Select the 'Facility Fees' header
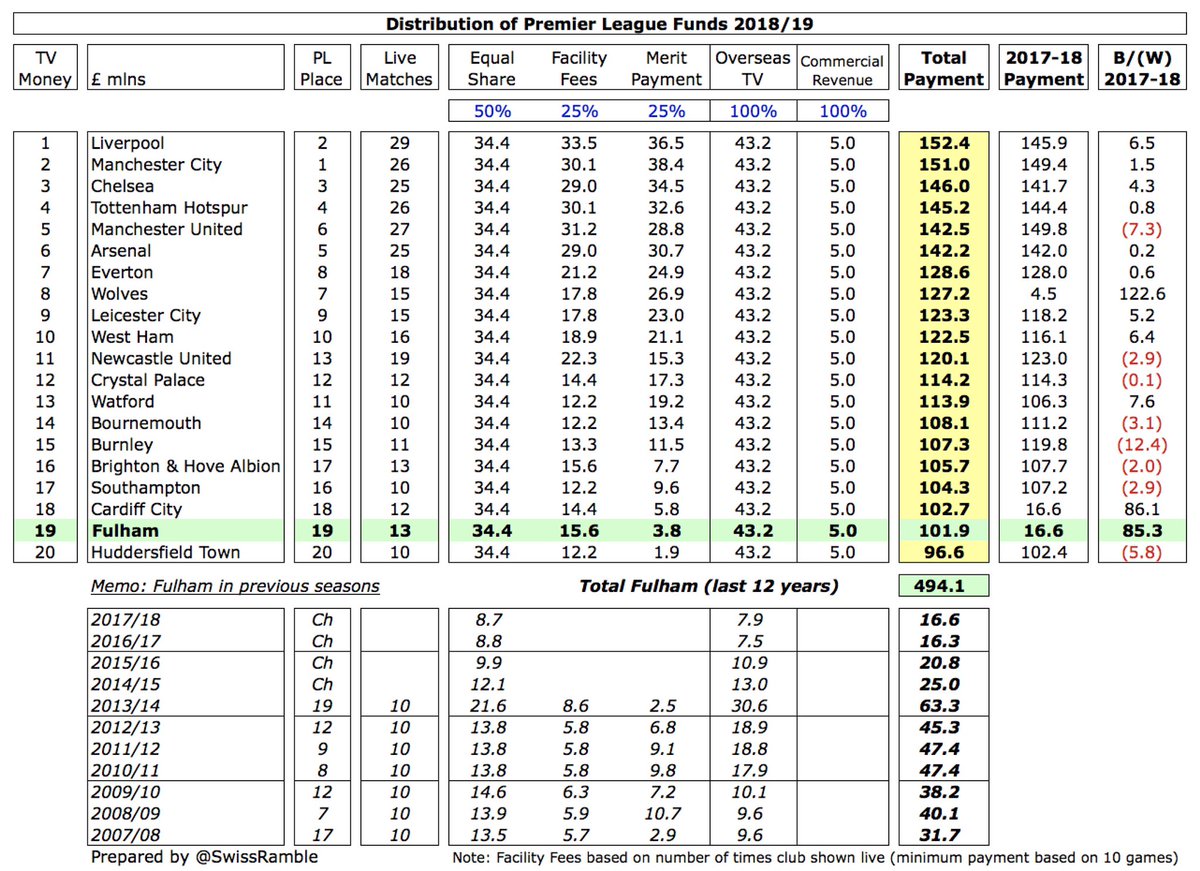Viewport: 1200px width, 871px height. [x=579, y=69]
